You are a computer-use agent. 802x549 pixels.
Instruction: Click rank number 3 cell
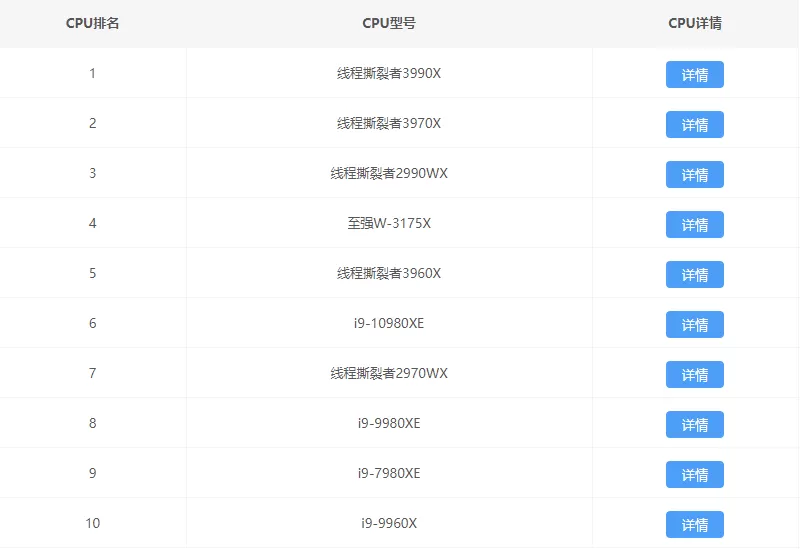coord(93,173)
